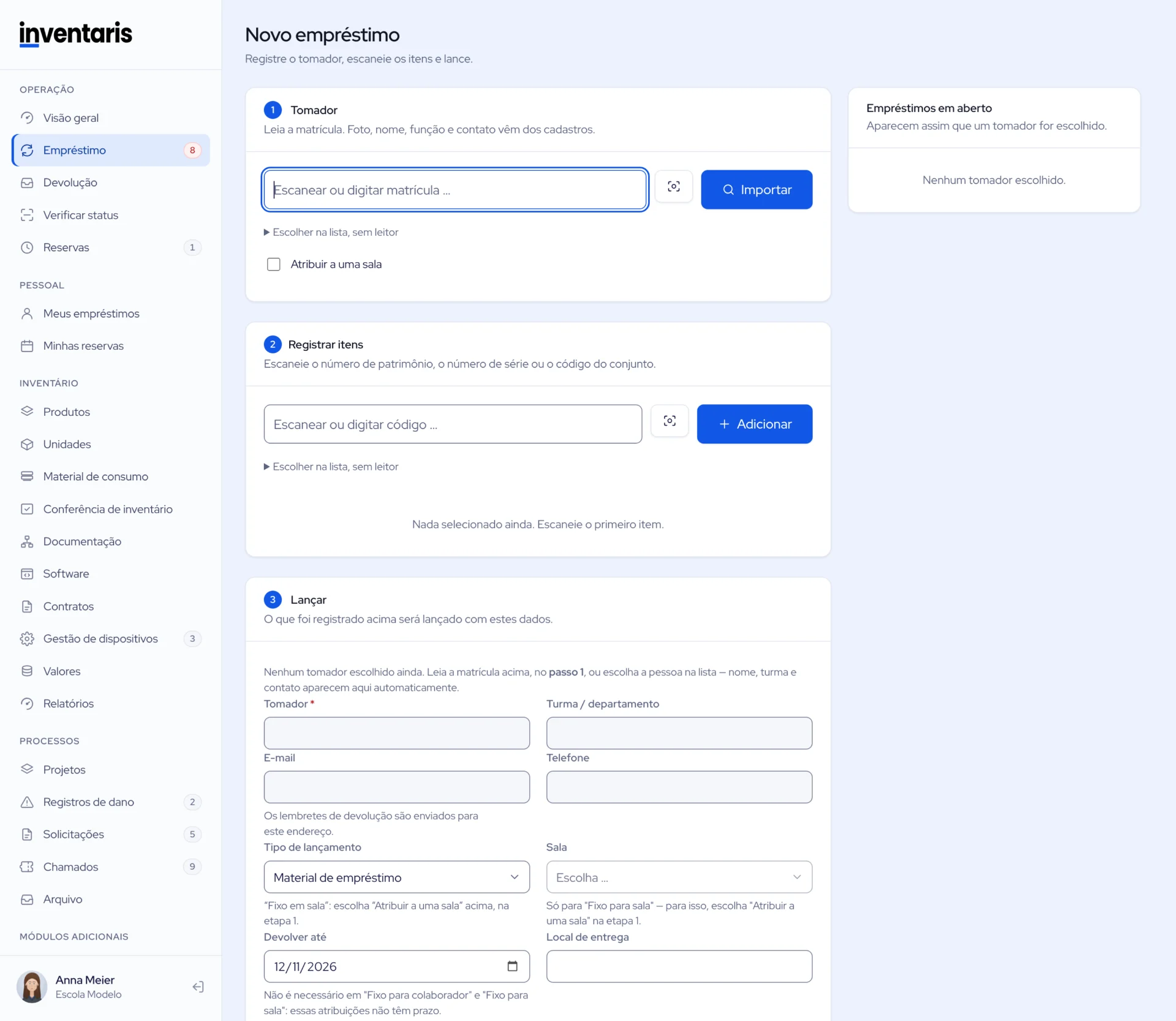This screenshot has width=1176, height=1021.
Task: Click the Produtos layers icon
Action: click(27, 412)
